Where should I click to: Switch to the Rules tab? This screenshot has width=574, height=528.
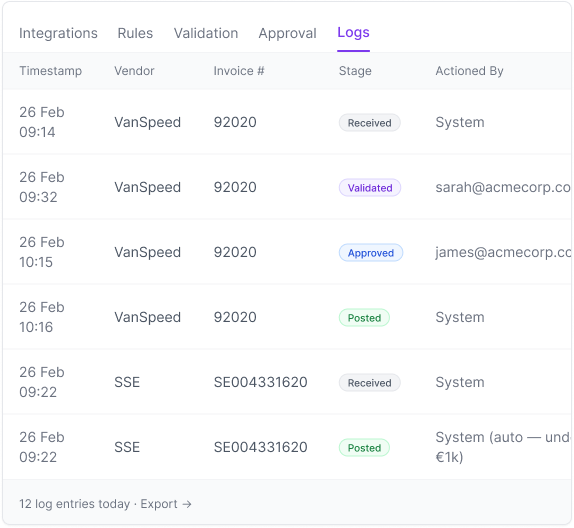click(x=135, y=33)
